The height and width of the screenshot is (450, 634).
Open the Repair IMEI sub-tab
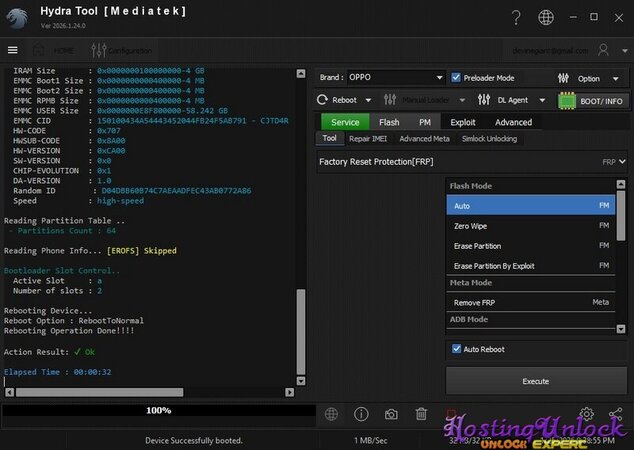pos(368,138)
